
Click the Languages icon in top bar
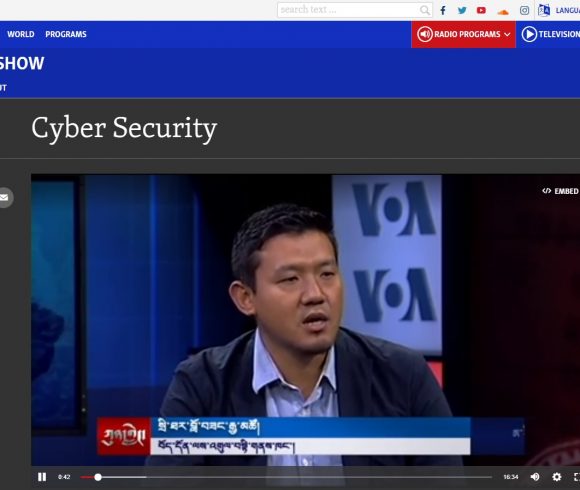click(x=544, y=10)
